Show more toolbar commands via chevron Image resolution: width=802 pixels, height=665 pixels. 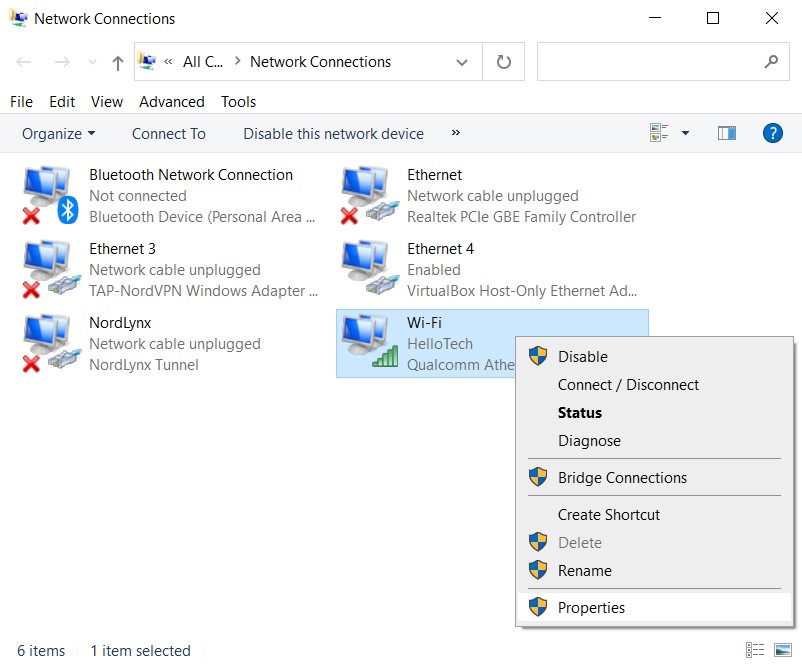tap(456, 133)
